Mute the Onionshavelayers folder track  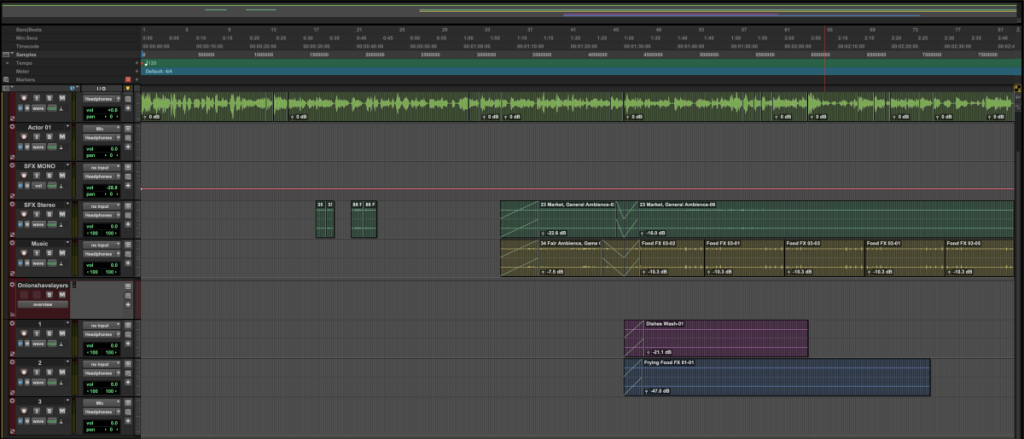[x=62, y=295]
